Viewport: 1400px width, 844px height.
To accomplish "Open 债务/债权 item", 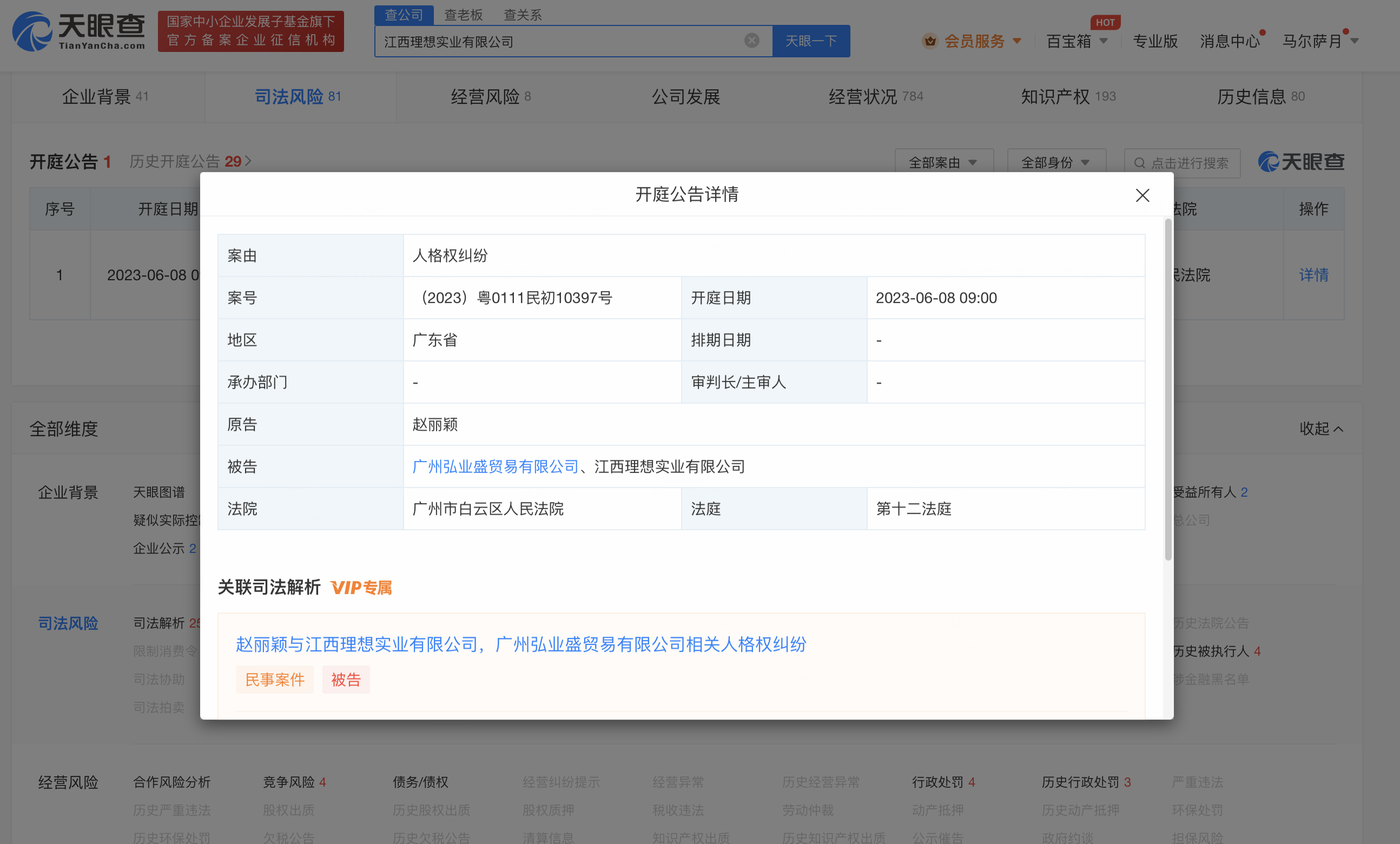I will click(x=420, y=782).
